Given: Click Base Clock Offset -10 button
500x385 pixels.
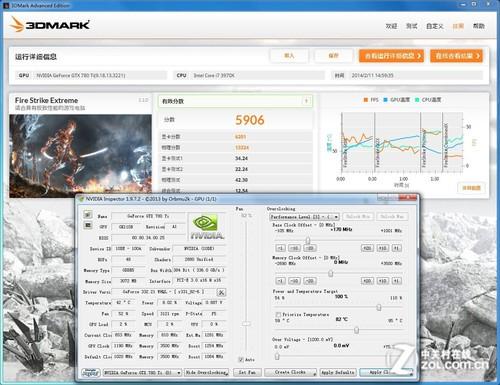Looking at the screenshot, I should [294, 248].
